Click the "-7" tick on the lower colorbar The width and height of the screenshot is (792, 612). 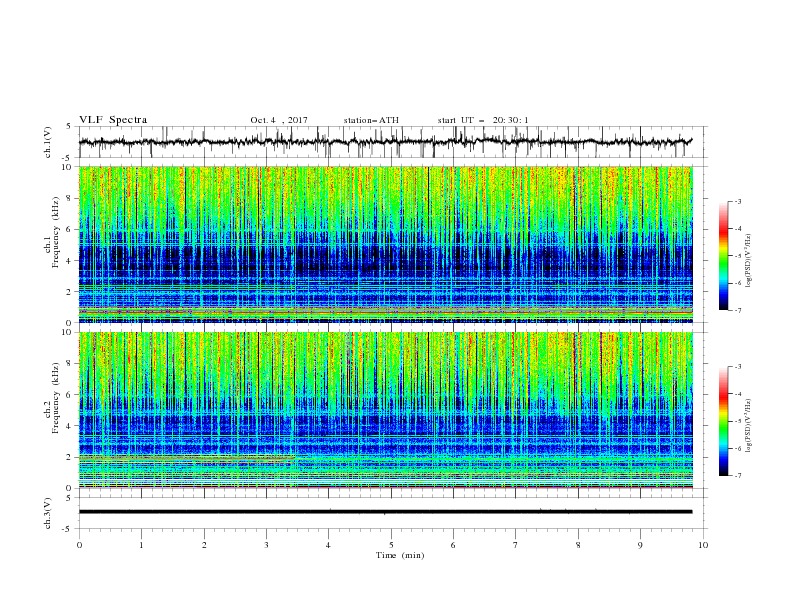click(737, 476)
